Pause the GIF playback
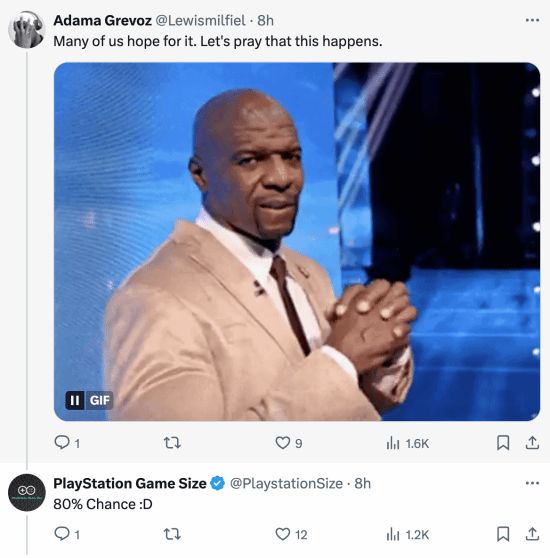 [75, 400]
